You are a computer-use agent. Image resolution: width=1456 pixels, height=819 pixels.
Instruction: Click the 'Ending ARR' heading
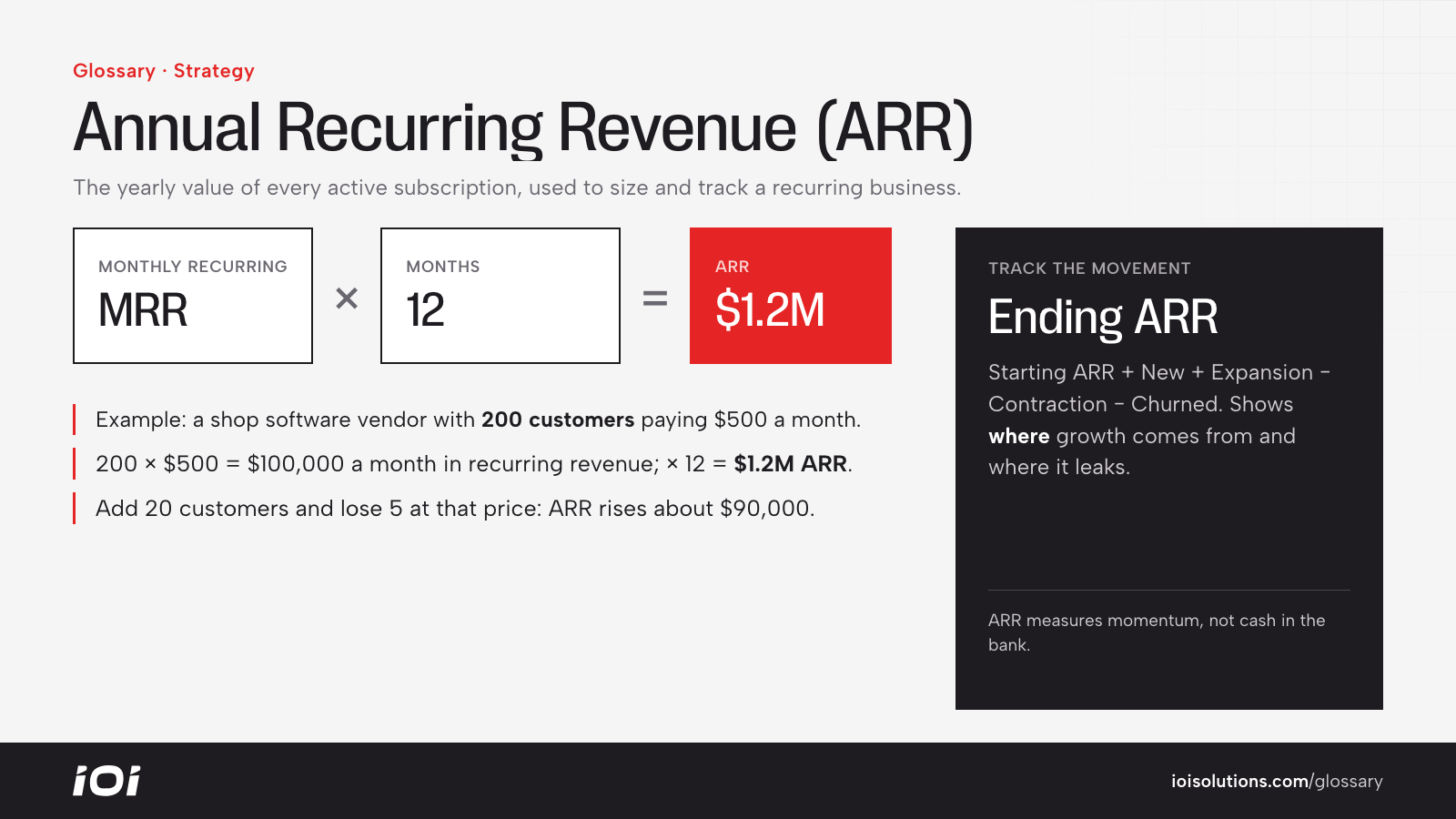[1103, 318]
